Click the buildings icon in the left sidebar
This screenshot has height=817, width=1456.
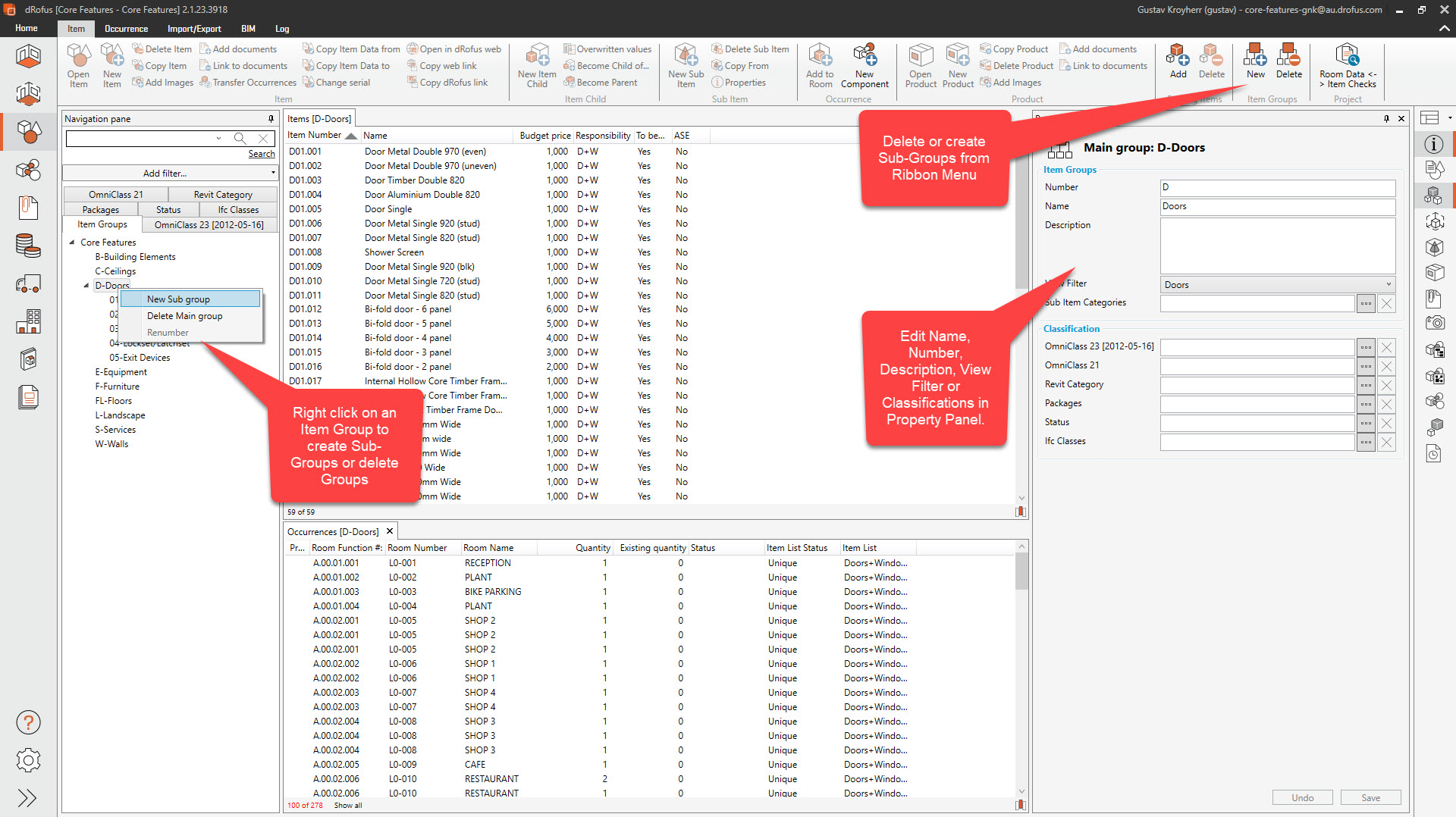coord(28,321)
